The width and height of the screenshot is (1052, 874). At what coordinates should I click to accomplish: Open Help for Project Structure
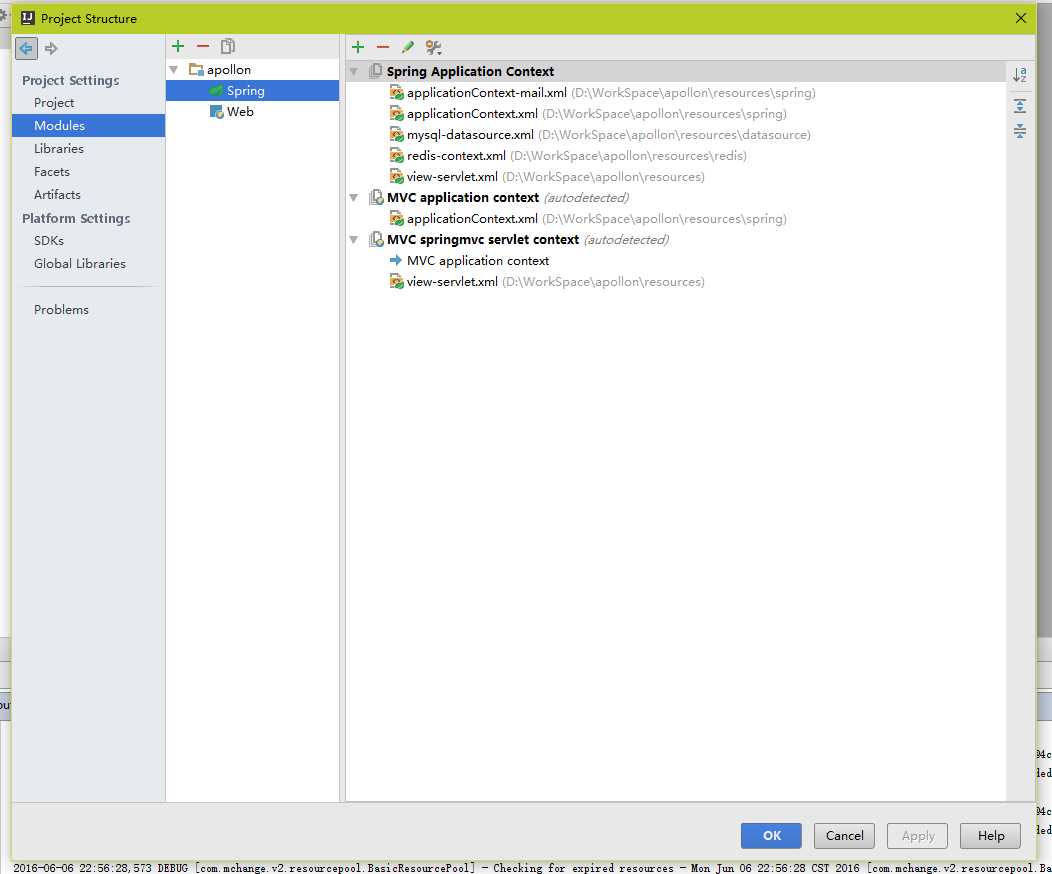[x=990, y=835]
